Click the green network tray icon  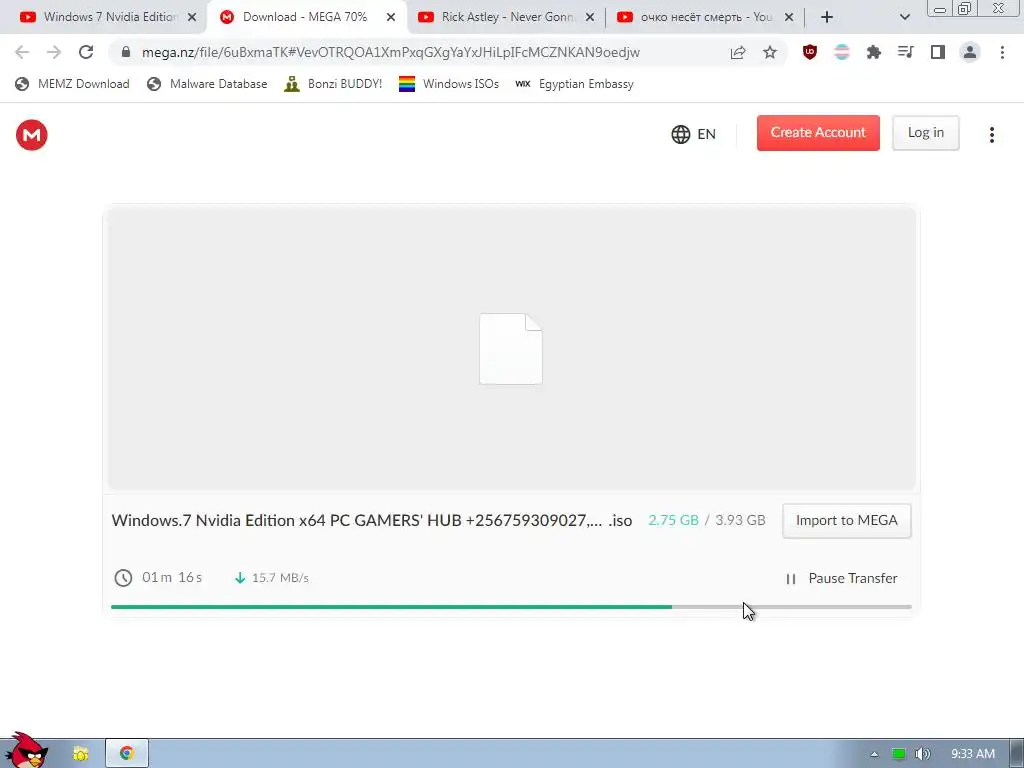point(899,754)
